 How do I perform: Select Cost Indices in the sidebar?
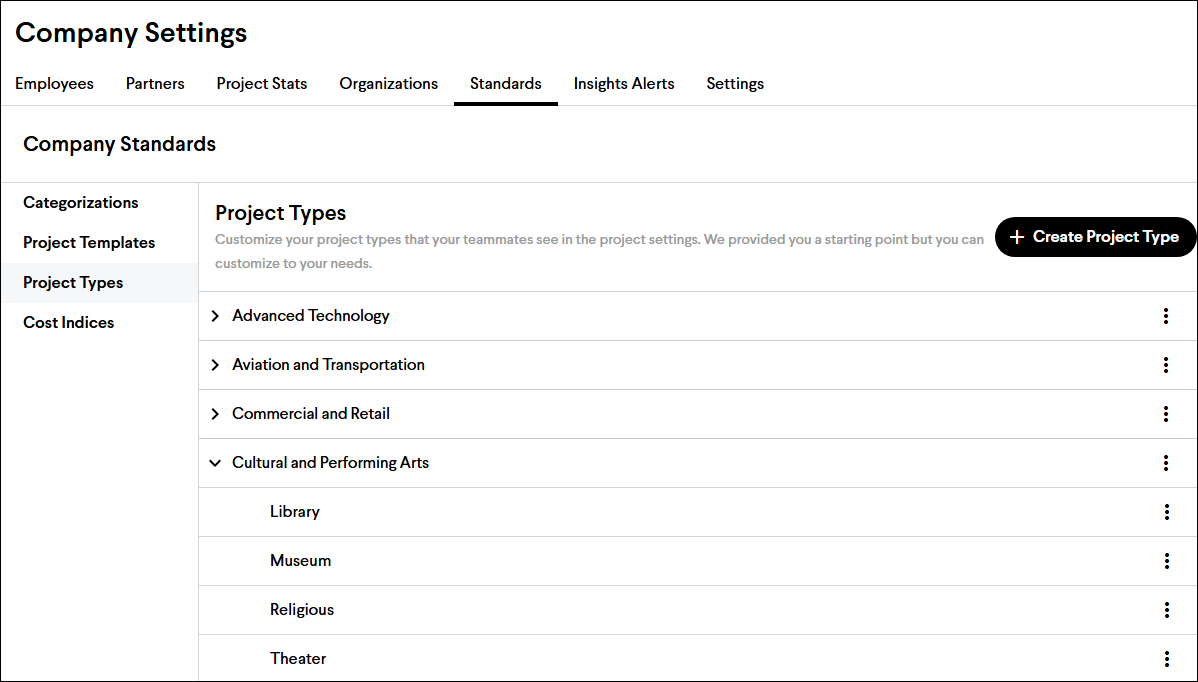click(69, 323)
